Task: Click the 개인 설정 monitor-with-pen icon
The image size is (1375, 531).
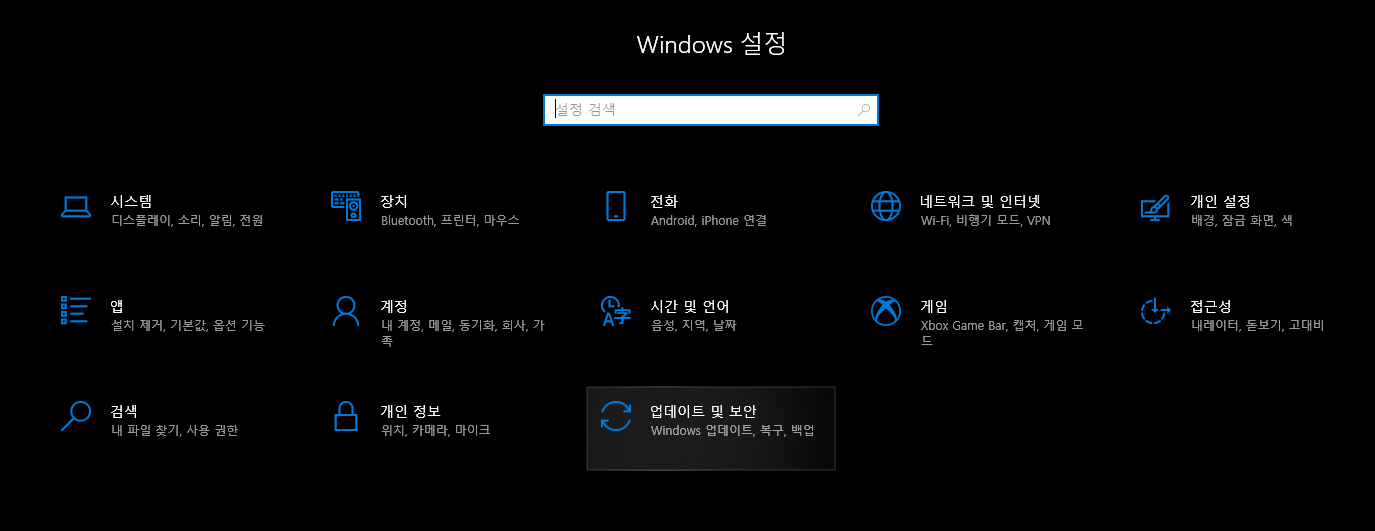Action: pyautogui.click(x=1156, y=207)
